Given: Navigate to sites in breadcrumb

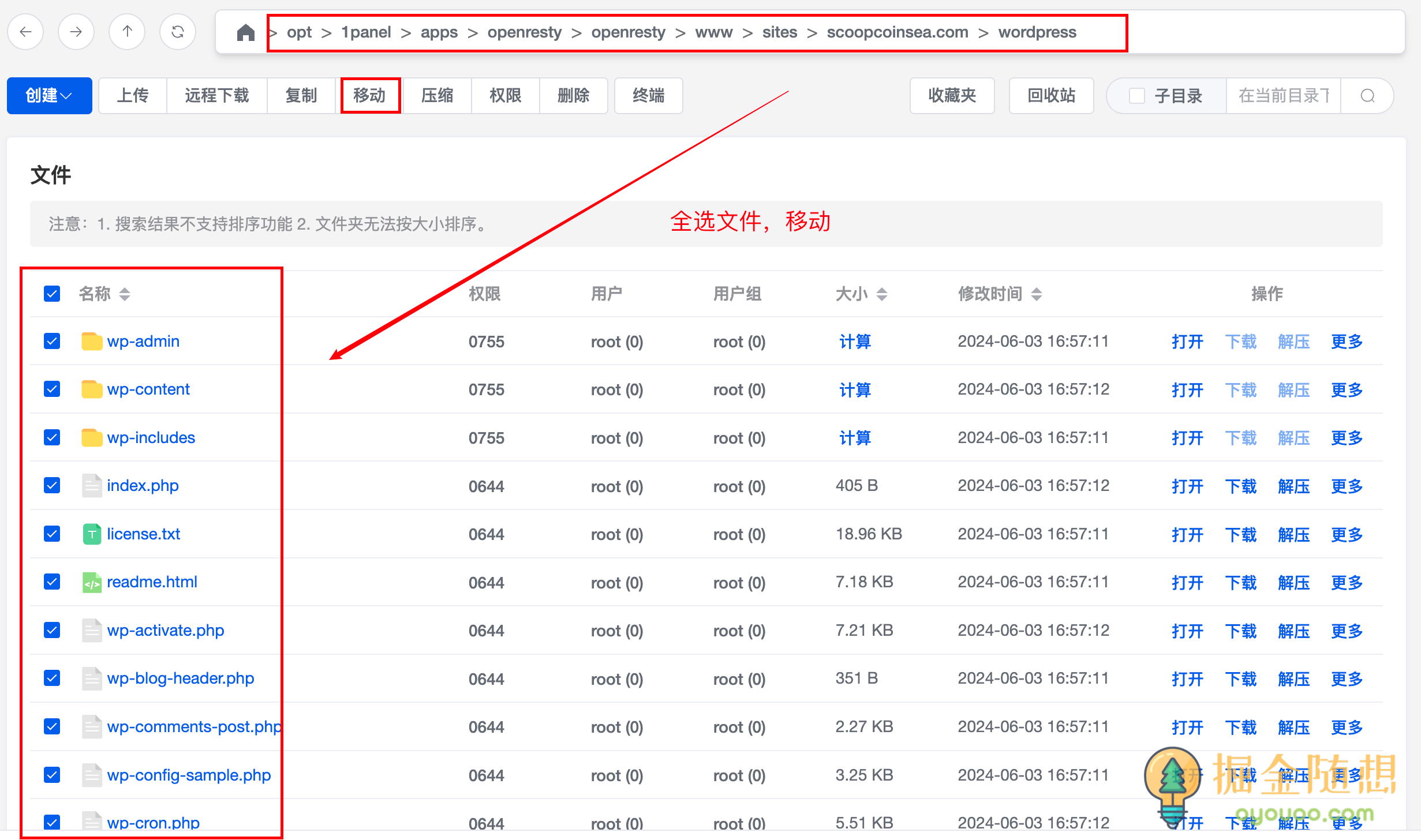Looking at the screenshot, I should [779, 32].
